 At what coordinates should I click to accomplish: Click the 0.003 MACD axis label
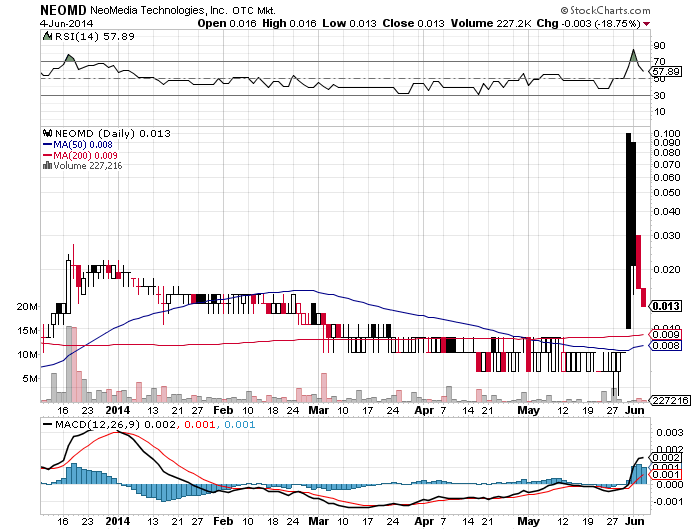[669, 433]
